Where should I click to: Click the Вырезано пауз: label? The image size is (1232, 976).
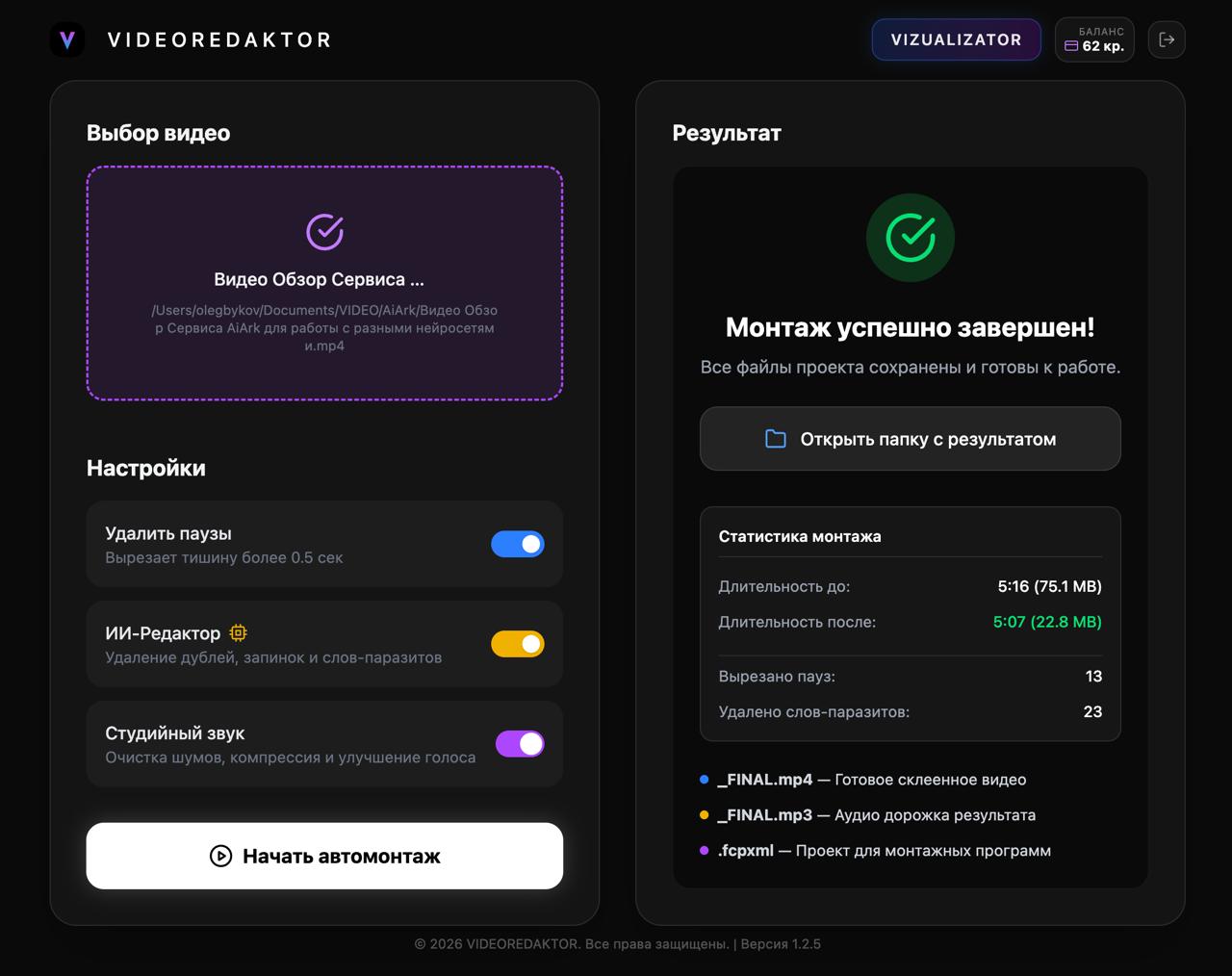tap(777, 676)
